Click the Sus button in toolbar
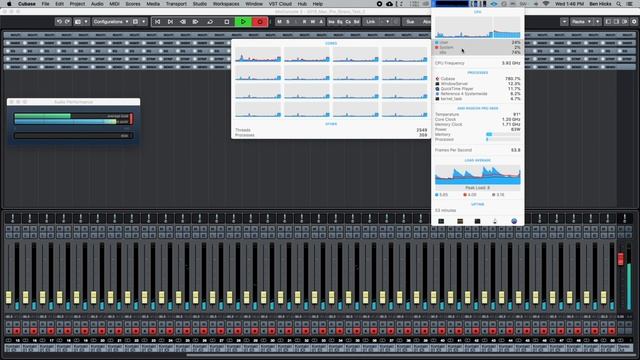The height and width of the screenshot is (360, 640). [x=410, y=22]
